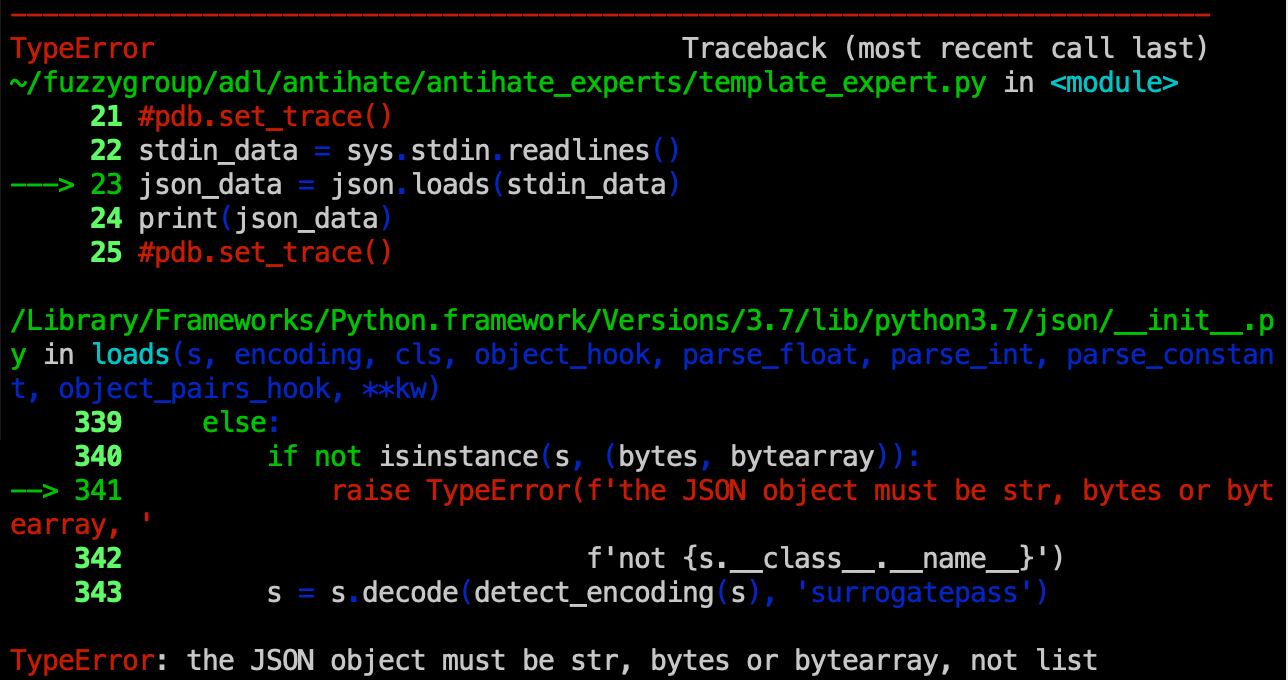This screenshot has height=680, width=1288.
Task: Click line 342 "f'not {s.__class__.__name__}'"
Action: click(x=825, y=559)
